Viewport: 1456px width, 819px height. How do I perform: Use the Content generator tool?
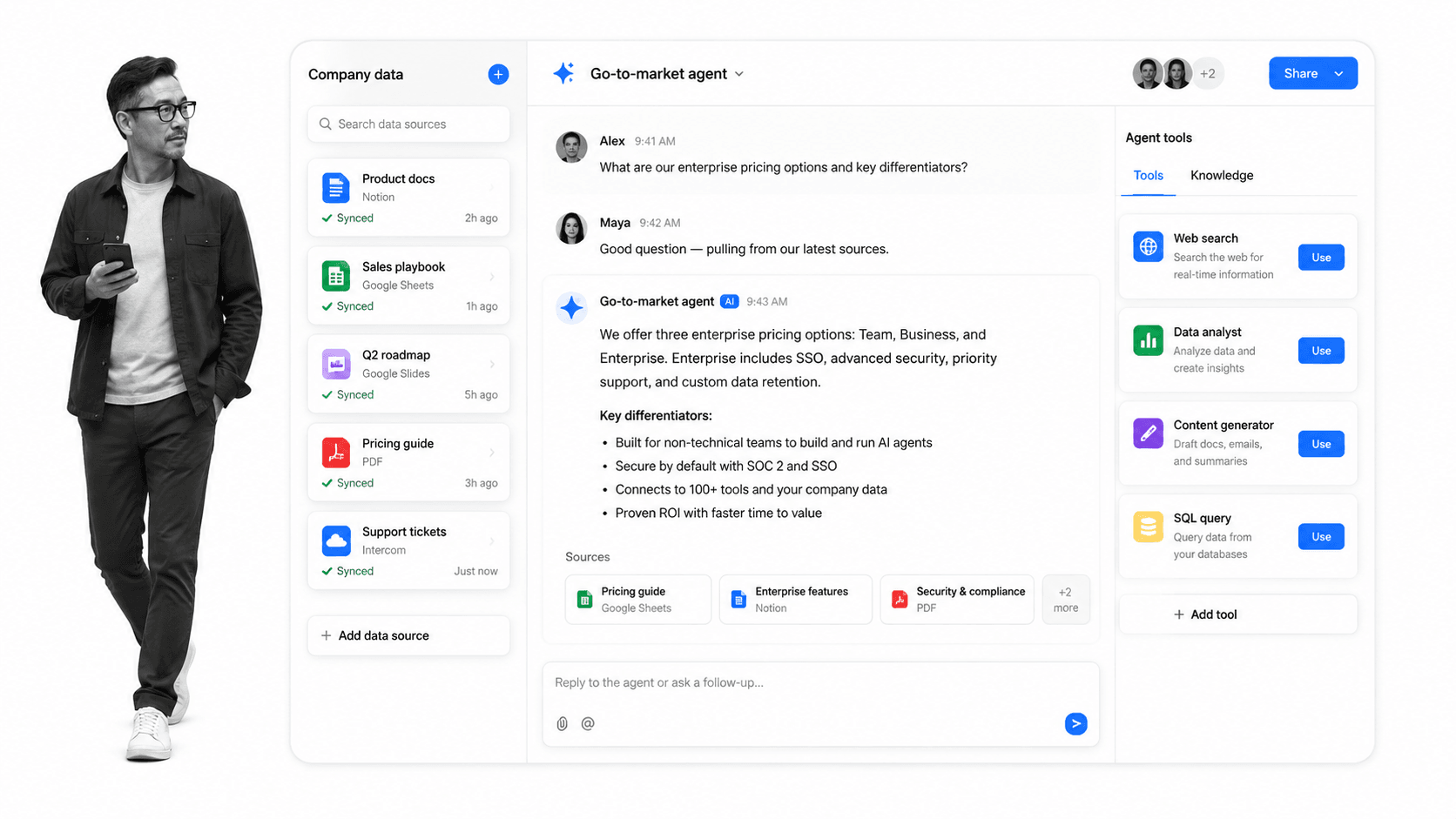(1321, 444)
